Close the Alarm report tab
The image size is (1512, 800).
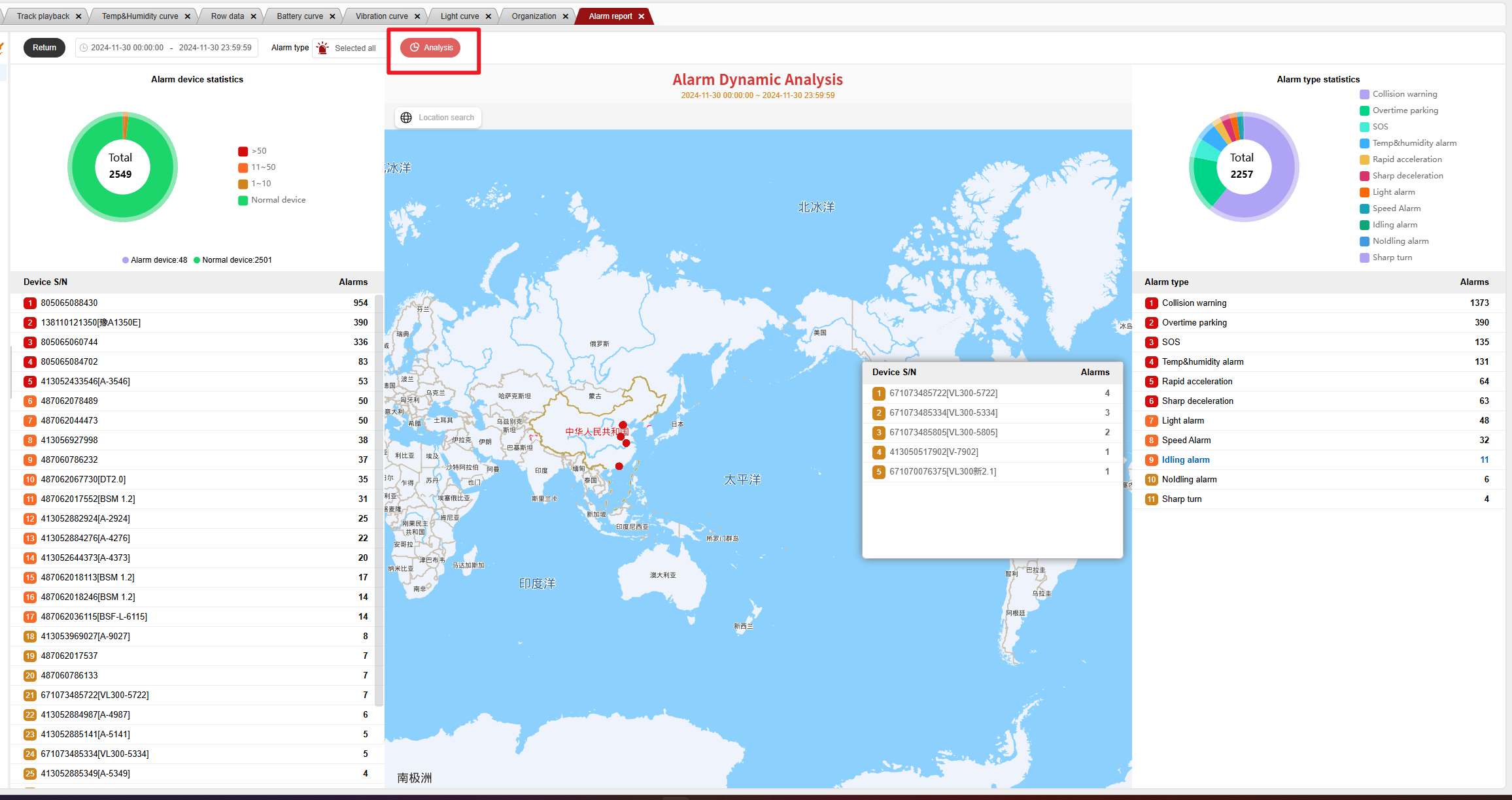[x=642, y=16]
